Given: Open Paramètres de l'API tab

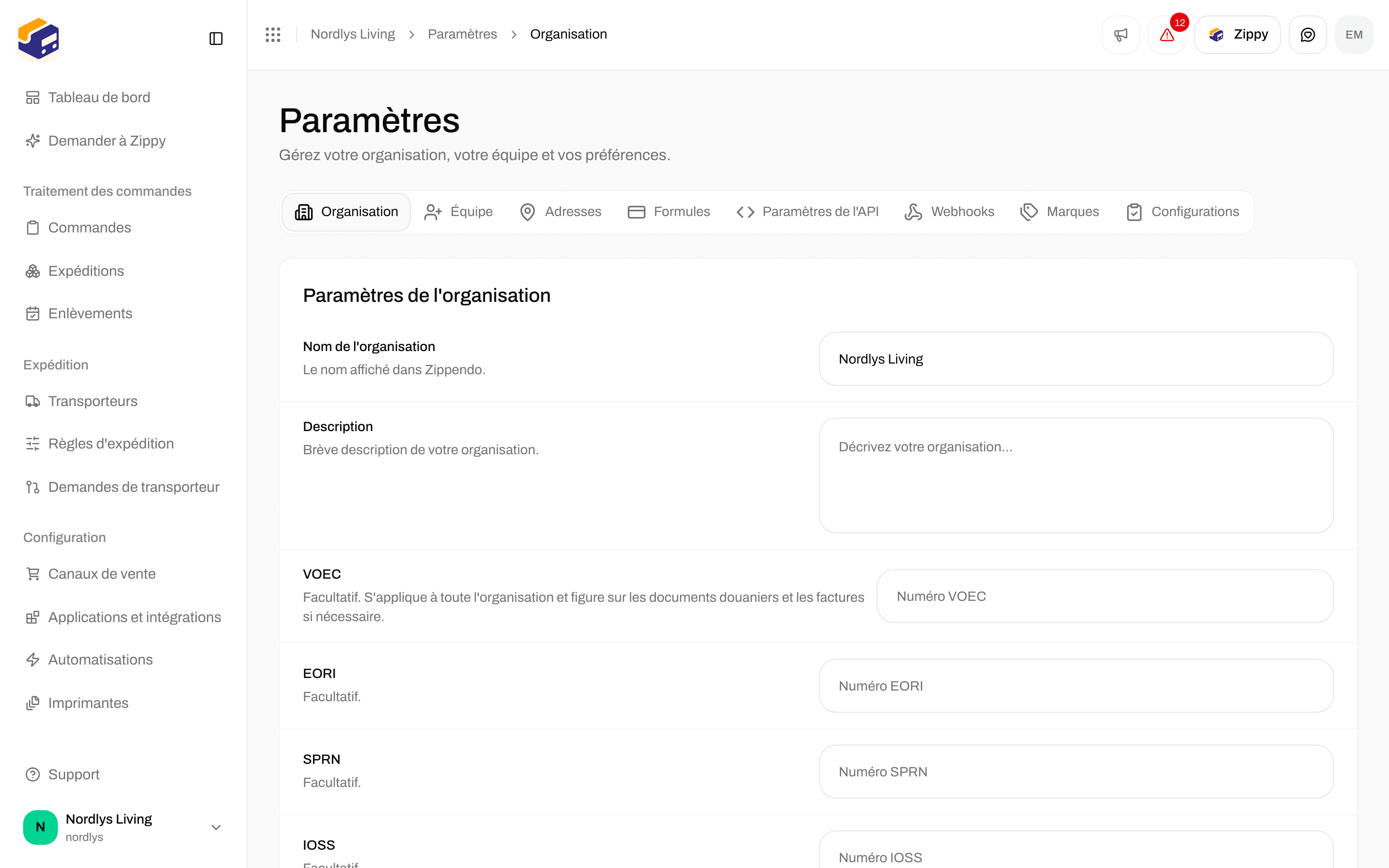Looking at the screenshot, I should (807, 212).
